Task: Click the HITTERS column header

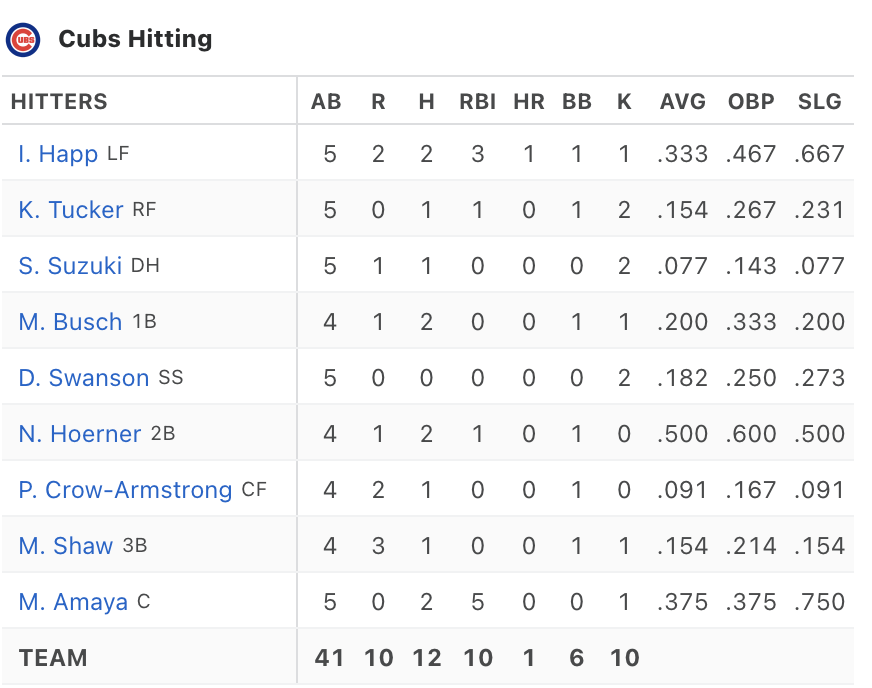Action: [59, 102]
